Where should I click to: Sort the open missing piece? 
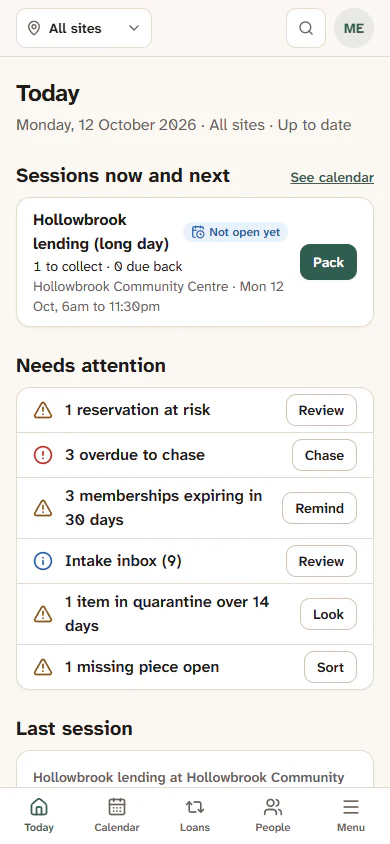click(330, 667)
